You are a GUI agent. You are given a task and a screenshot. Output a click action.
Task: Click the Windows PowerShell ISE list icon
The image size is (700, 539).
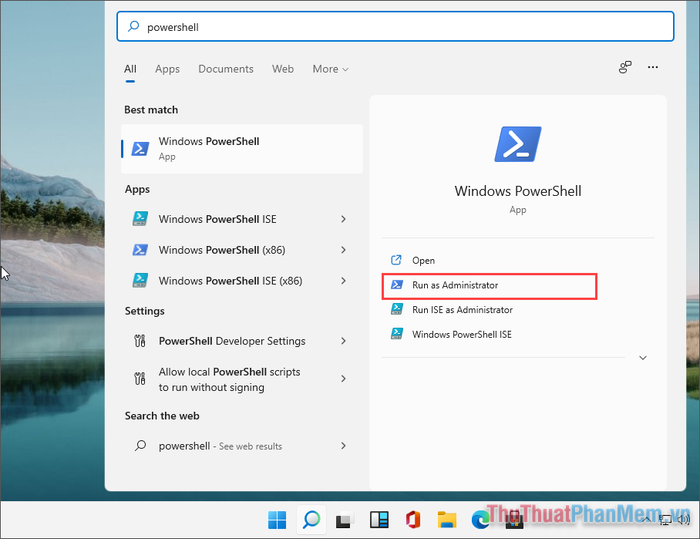[140, 219]
